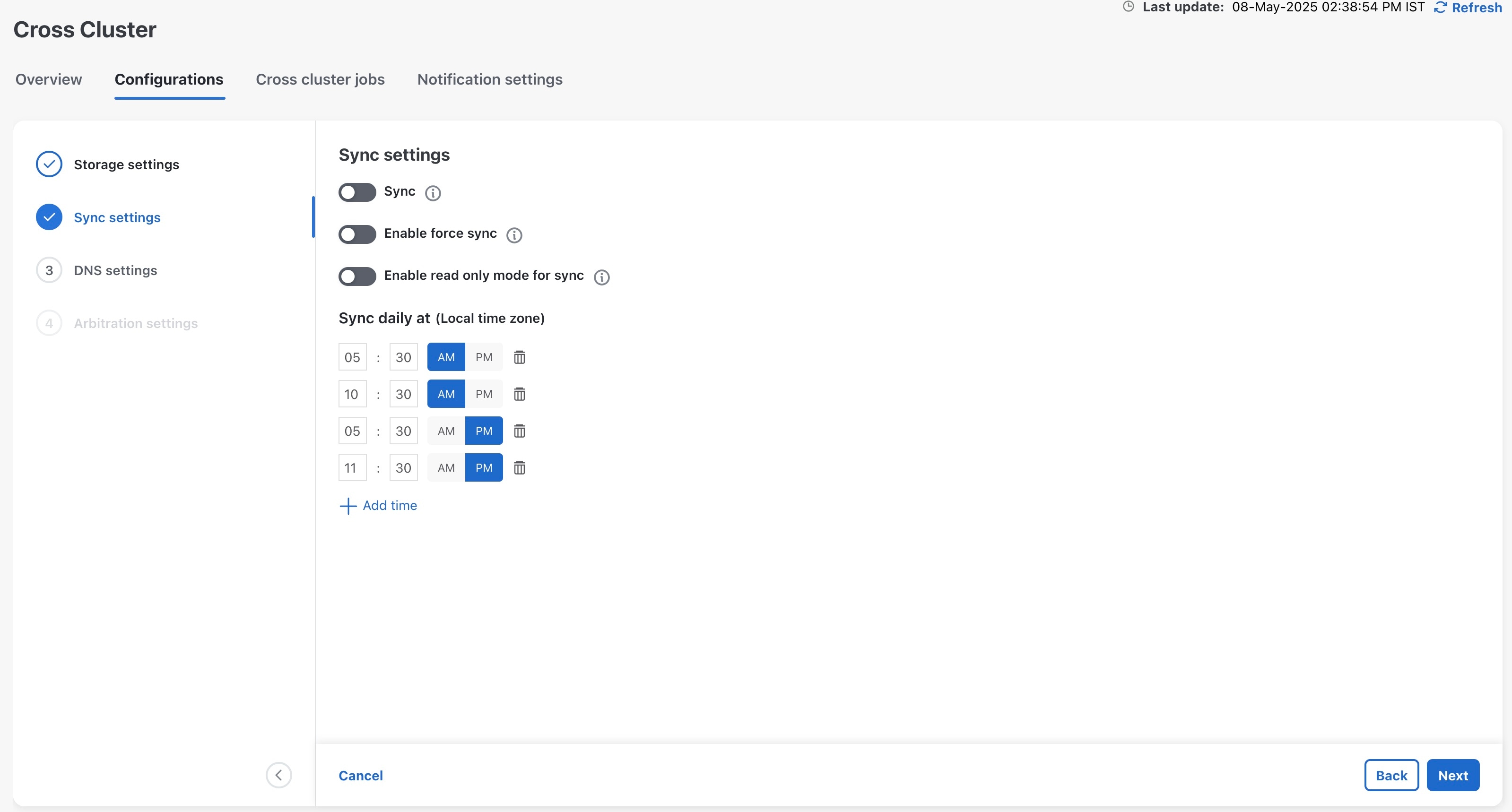The width and height of the screenshot is (1512, 812).
Task: Click the Sync info icon
Action: click(433, 193)
